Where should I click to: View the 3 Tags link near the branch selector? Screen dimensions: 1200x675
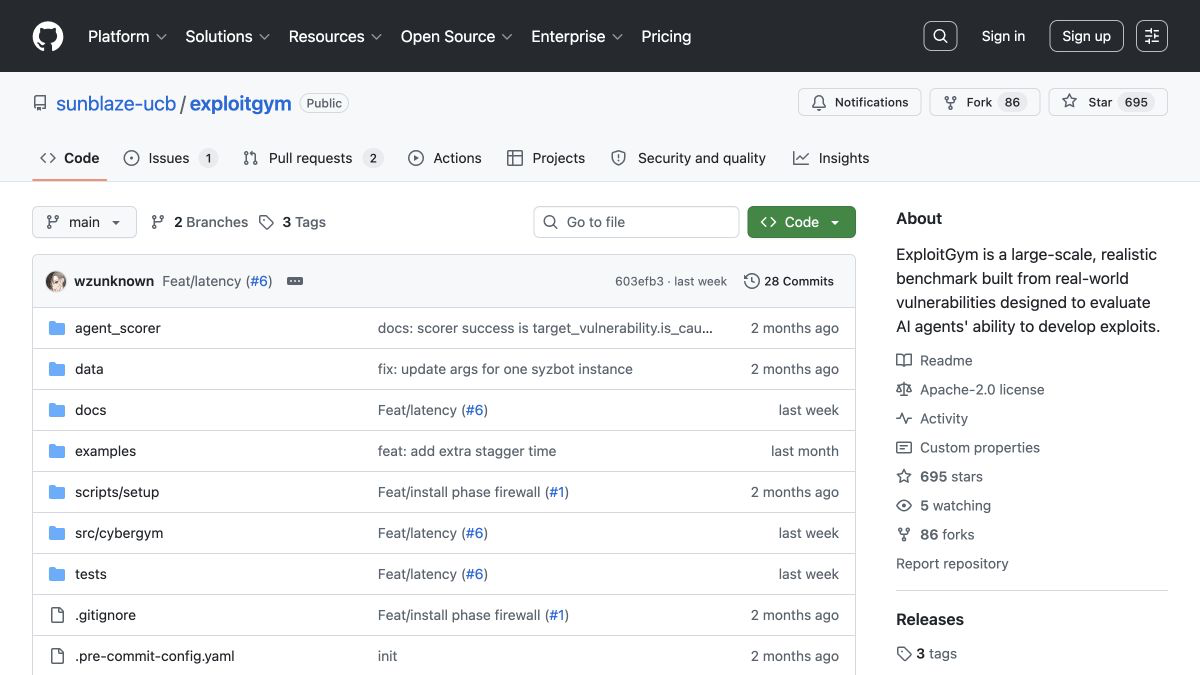(x=292, y=222)
